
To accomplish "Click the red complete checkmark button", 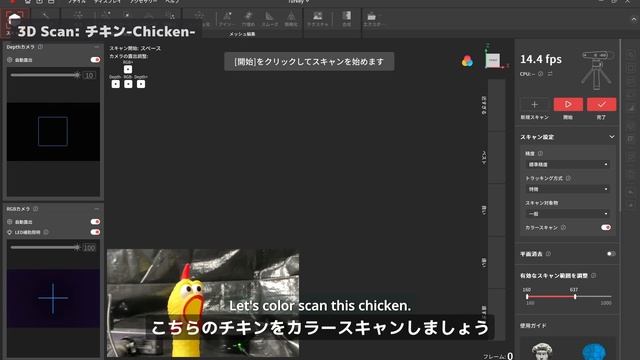I will click(602, 104).
